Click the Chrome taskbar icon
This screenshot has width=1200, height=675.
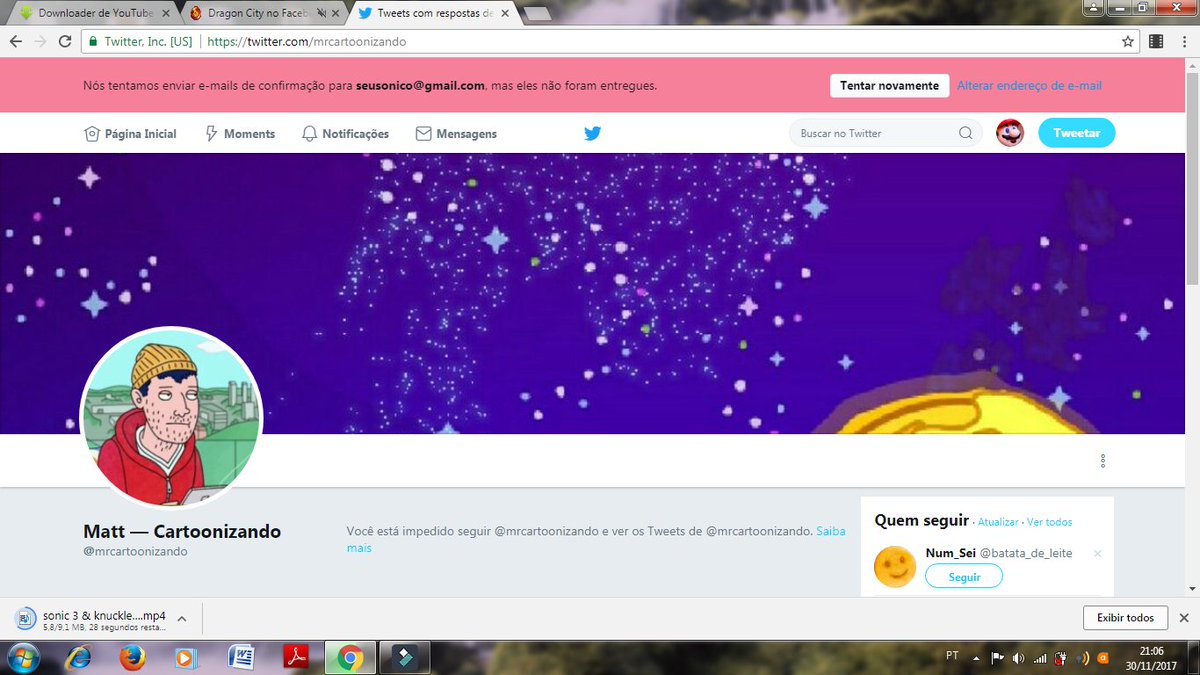click(x=349, y=657)
